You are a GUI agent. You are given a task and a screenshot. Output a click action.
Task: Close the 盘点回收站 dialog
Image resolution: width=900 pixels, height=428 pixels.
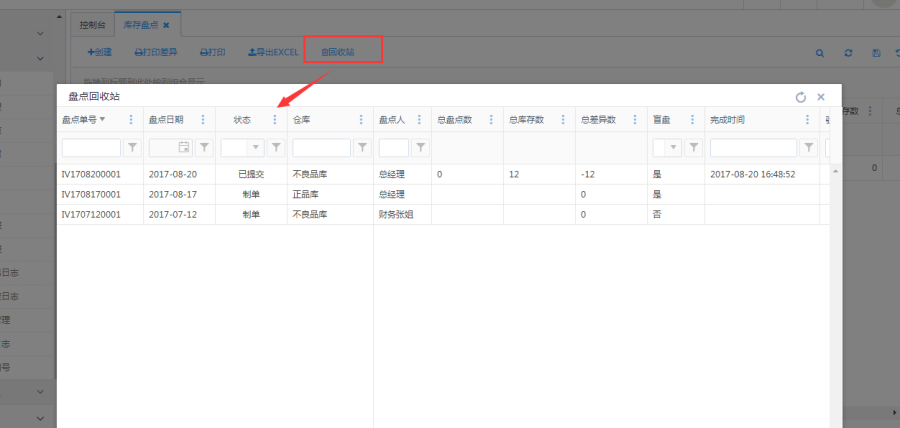click(821, 97)
